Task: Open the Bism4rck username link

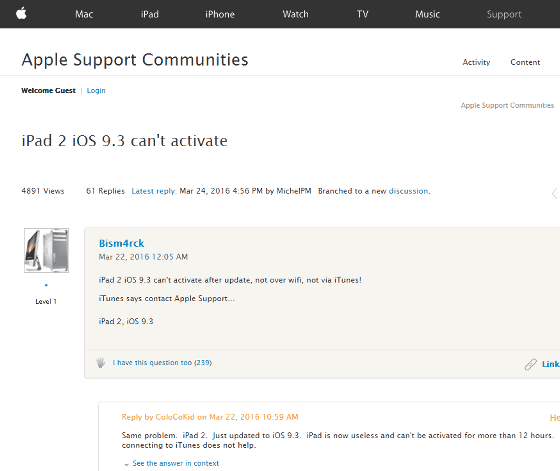Action: [121, 243]
